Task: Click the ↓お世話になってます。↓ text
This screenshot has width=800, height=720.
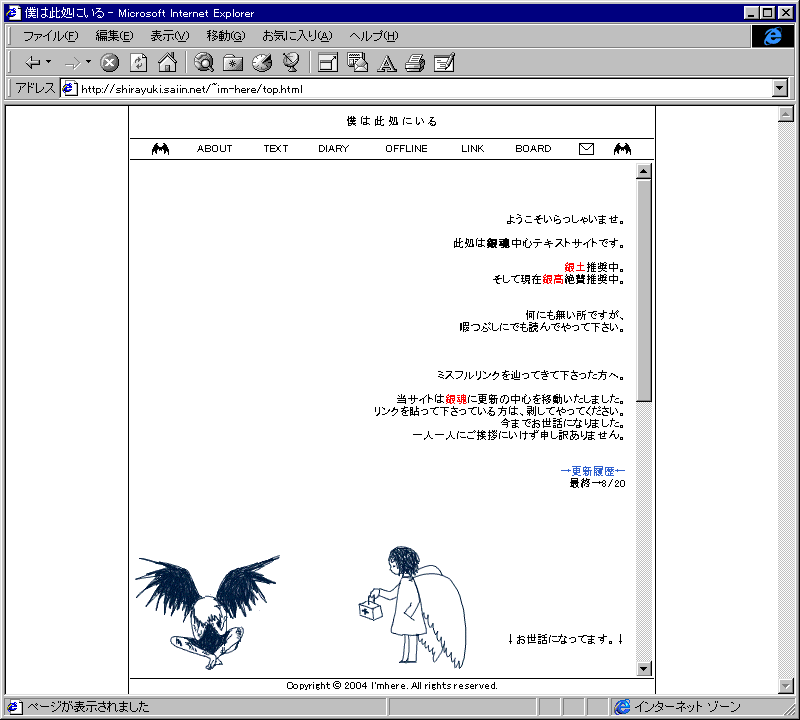Action: (x=565, y=639)
